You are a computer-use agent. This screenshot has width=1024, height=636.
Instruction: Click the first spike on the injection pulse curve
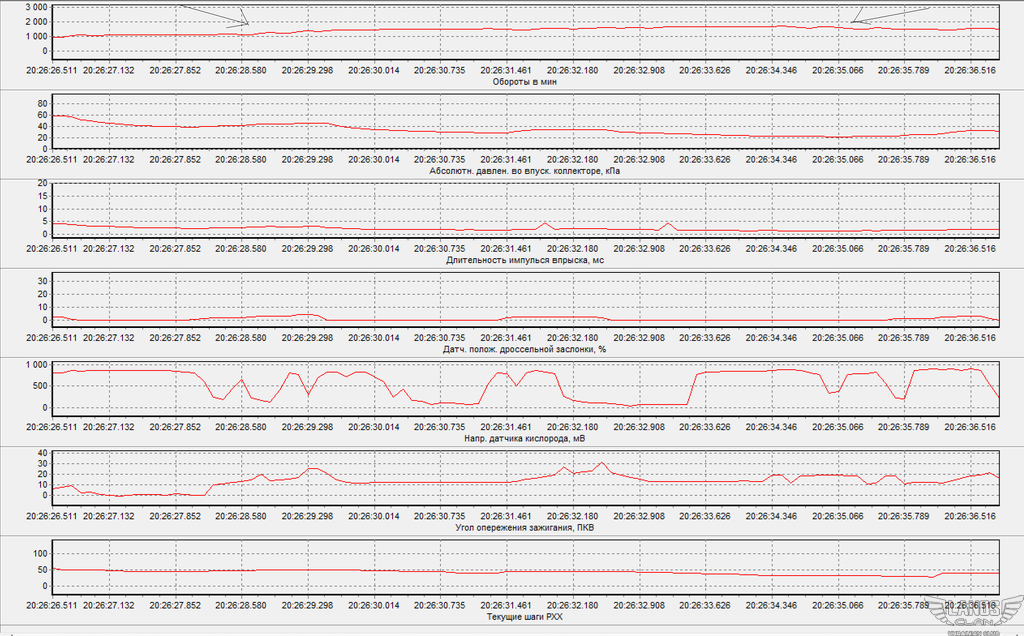(544, 223)
